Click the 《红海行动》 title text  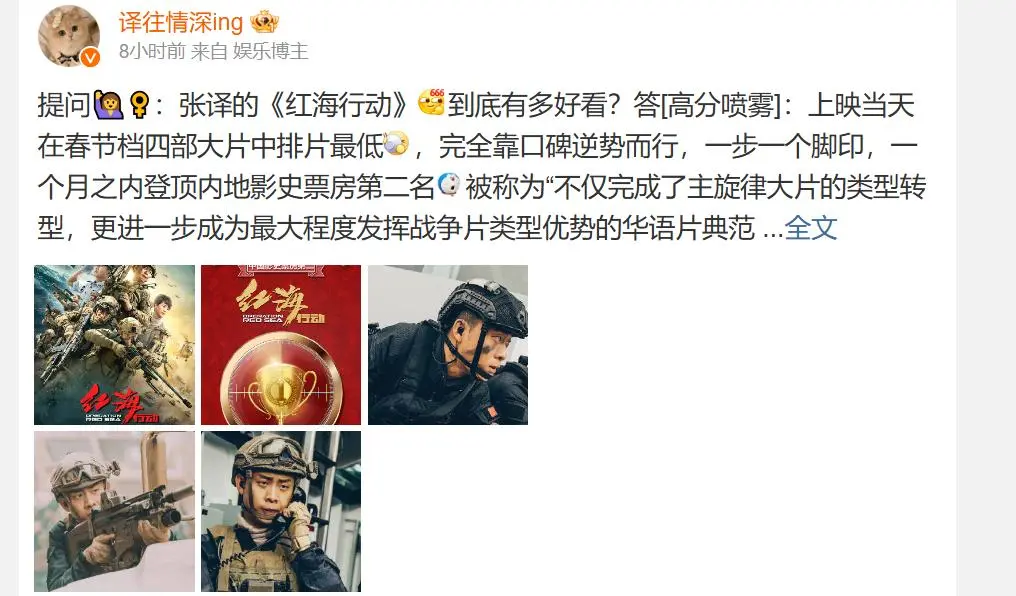[x=338, y=105]
